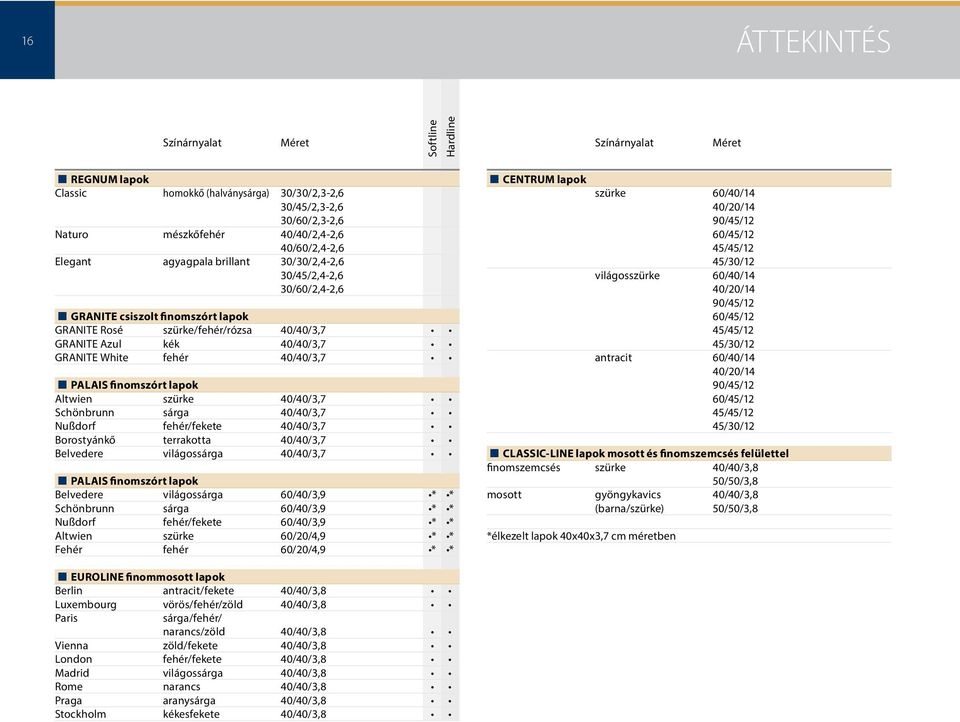Click the (barna/szürke) cell
This screenshot has width=960, height=722.
tap(629, 509)
